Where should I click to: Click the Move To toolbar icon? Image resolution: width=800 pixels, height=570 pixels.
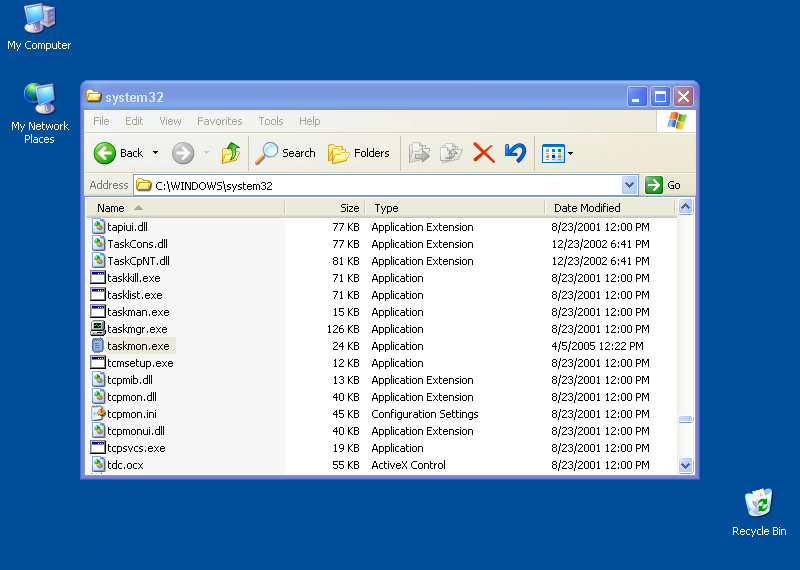tap(419, 153)
